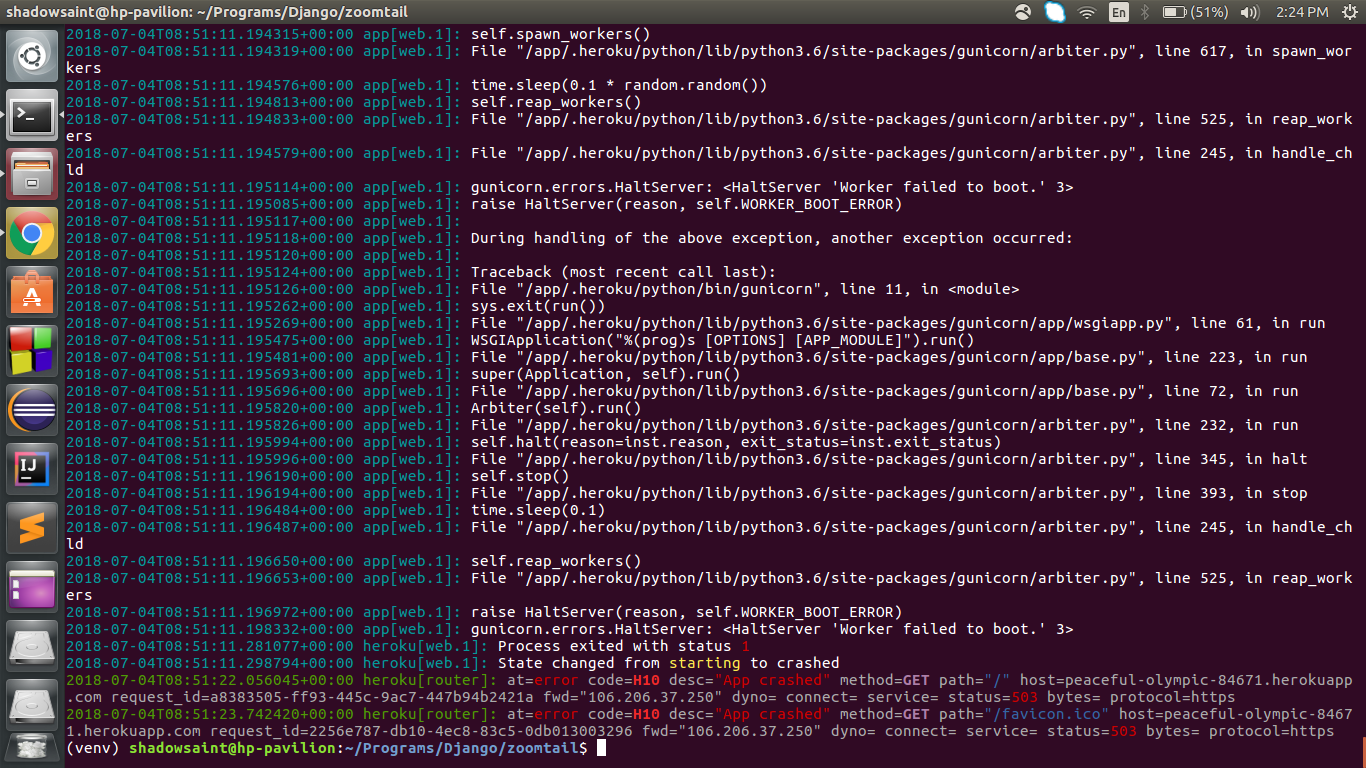Click the text 'time.sleep(0.1 * random.random())'

click(x=619, y=85)
